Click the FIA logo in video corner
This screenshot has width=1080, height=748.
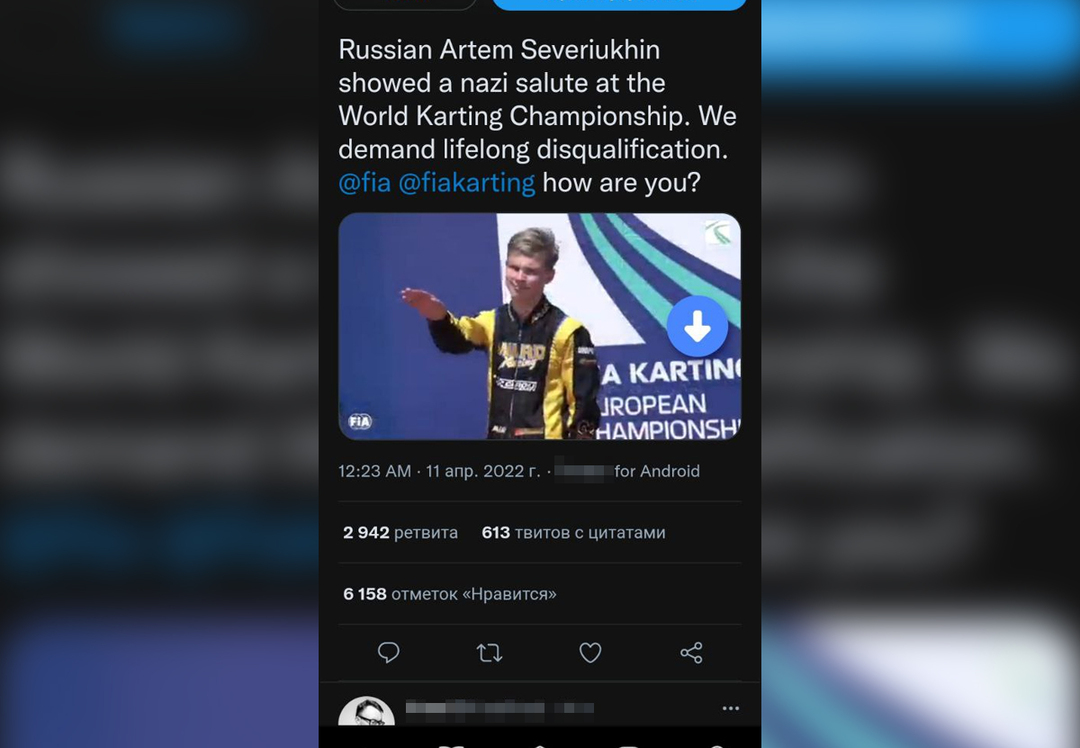click(x=360, y=421)
